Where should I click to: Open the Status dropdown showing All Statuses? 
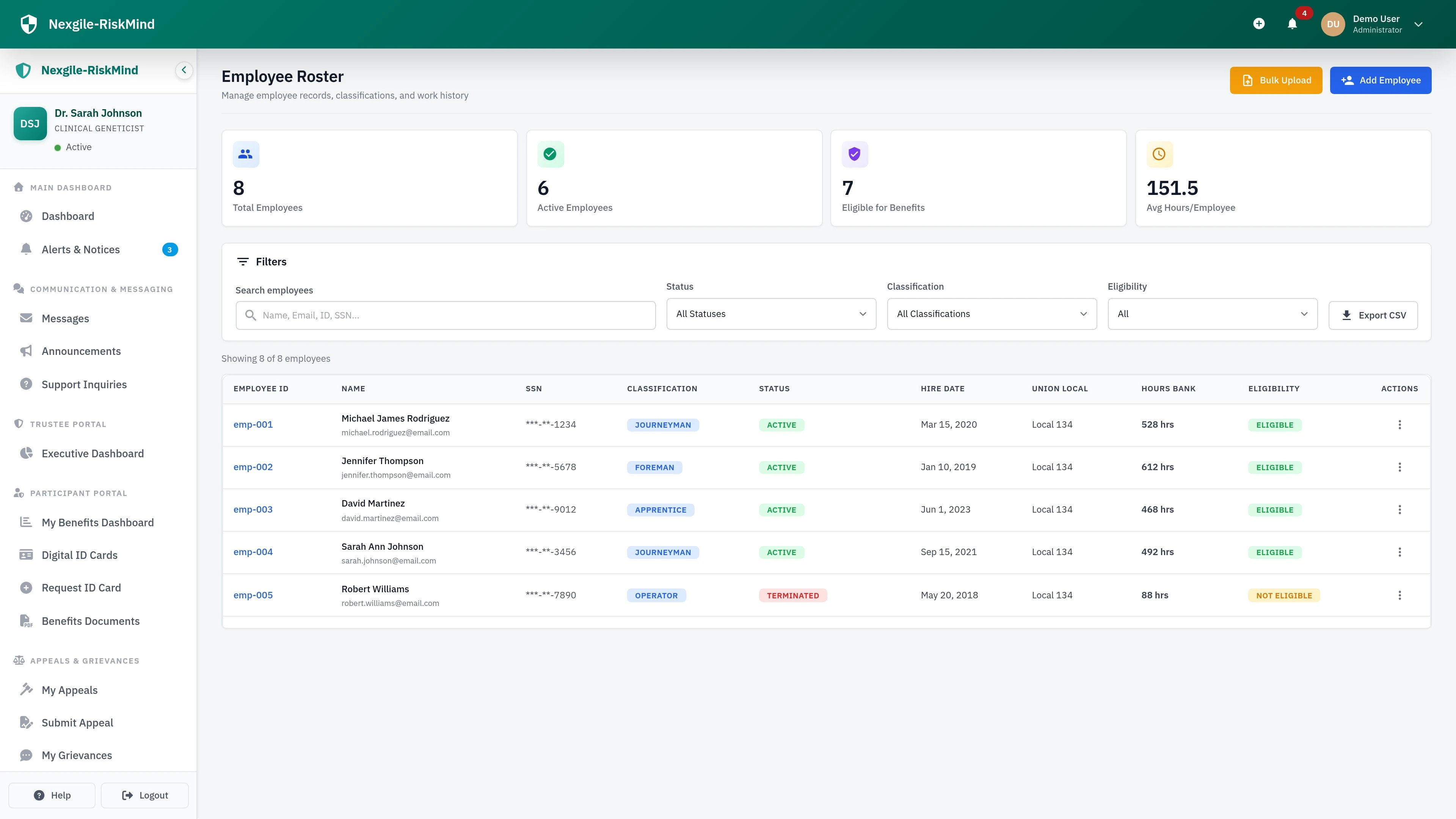[x=770, y=314]
